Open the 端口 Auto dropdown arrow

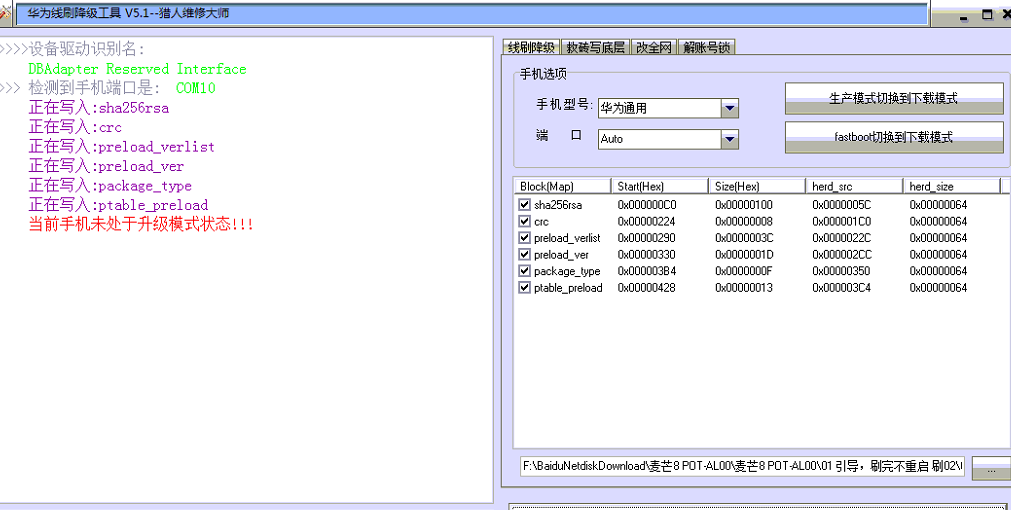click(730, 139)
